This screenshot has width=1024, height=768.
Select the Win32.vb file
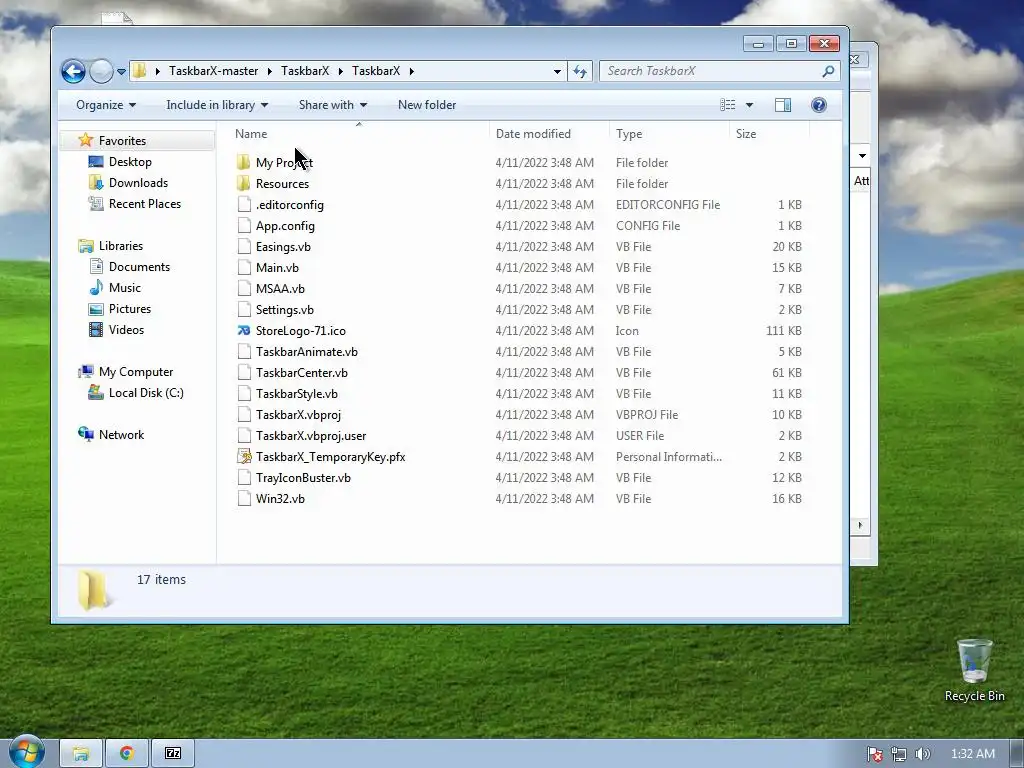coord(280,499)
